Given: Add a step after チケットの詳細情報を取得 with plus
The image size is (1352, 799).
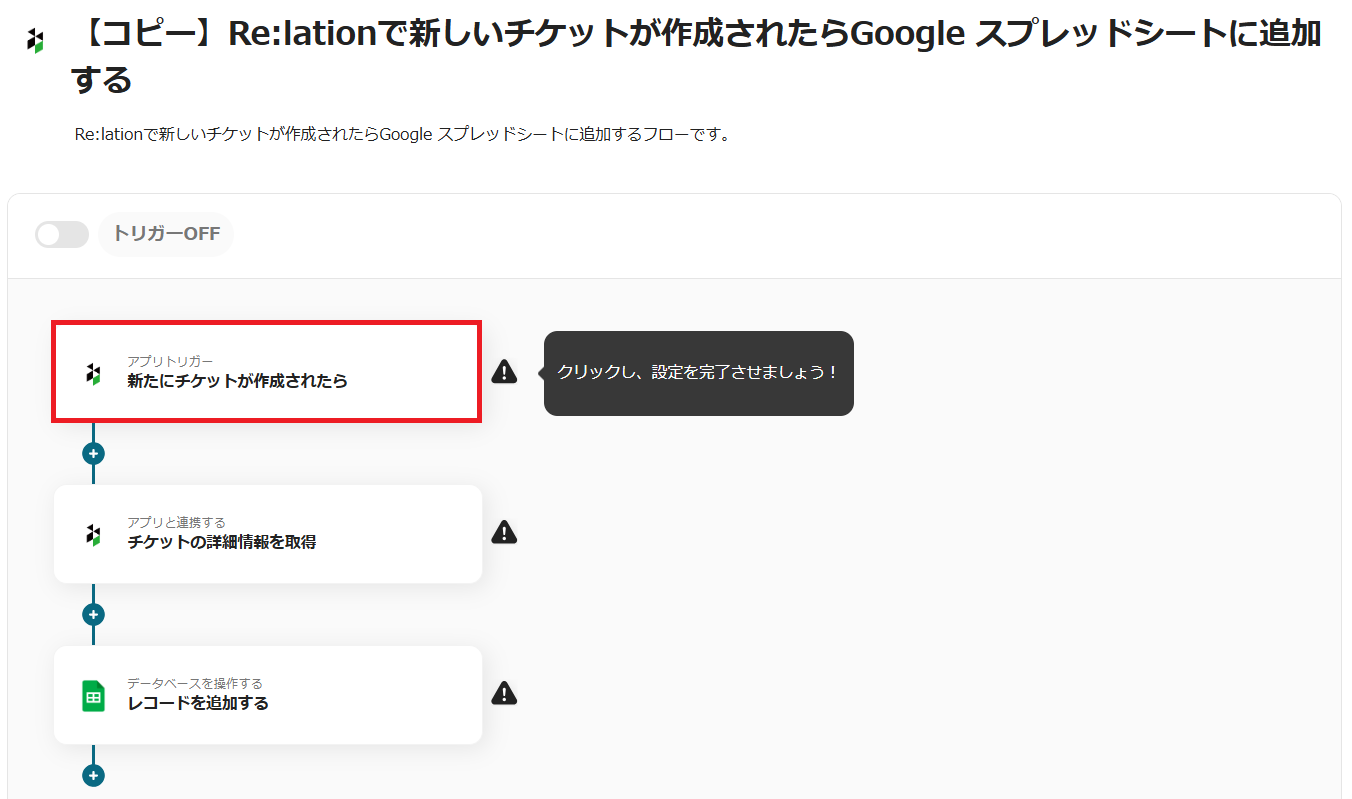Looking at the screenshot, I should pyautogui.click(x=93, y=614).
